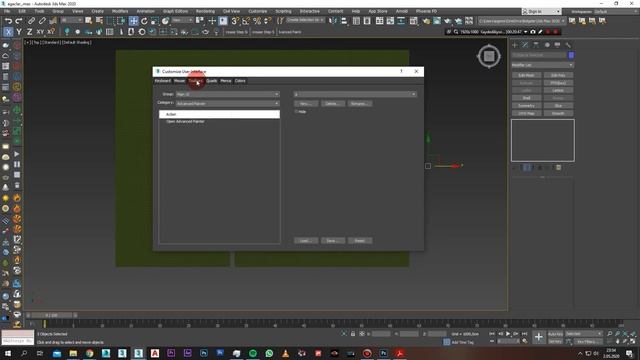Toggle the Angle Snap icon
The width and height of the screenshot is (640, 360).
pyautogui.click(x=246, y=21)
